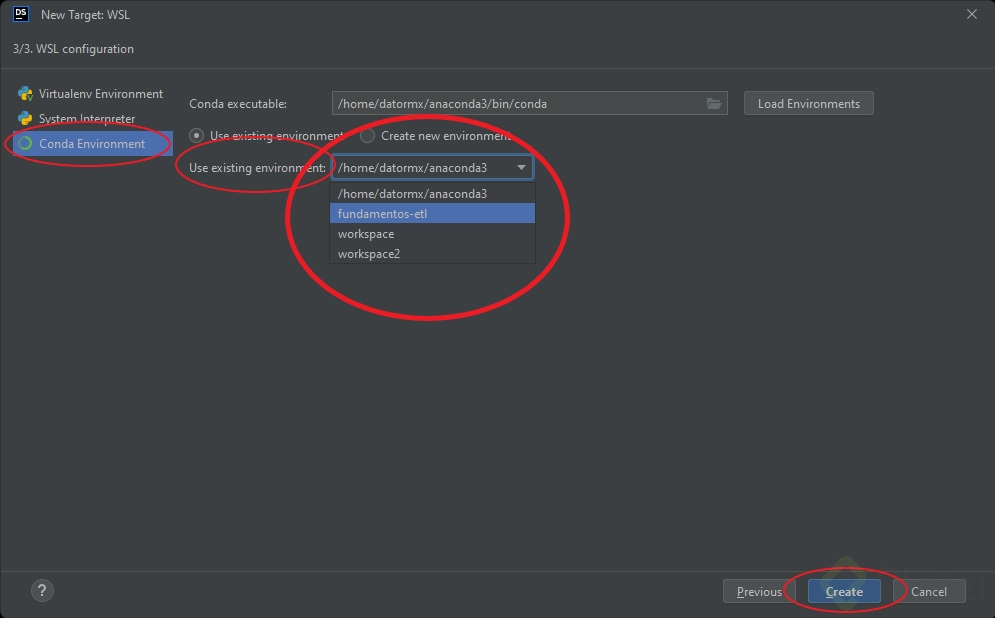Choose workspace environment from list
Image resolution: width=995 pixels, height=618 pixels.
pos(432,234)
